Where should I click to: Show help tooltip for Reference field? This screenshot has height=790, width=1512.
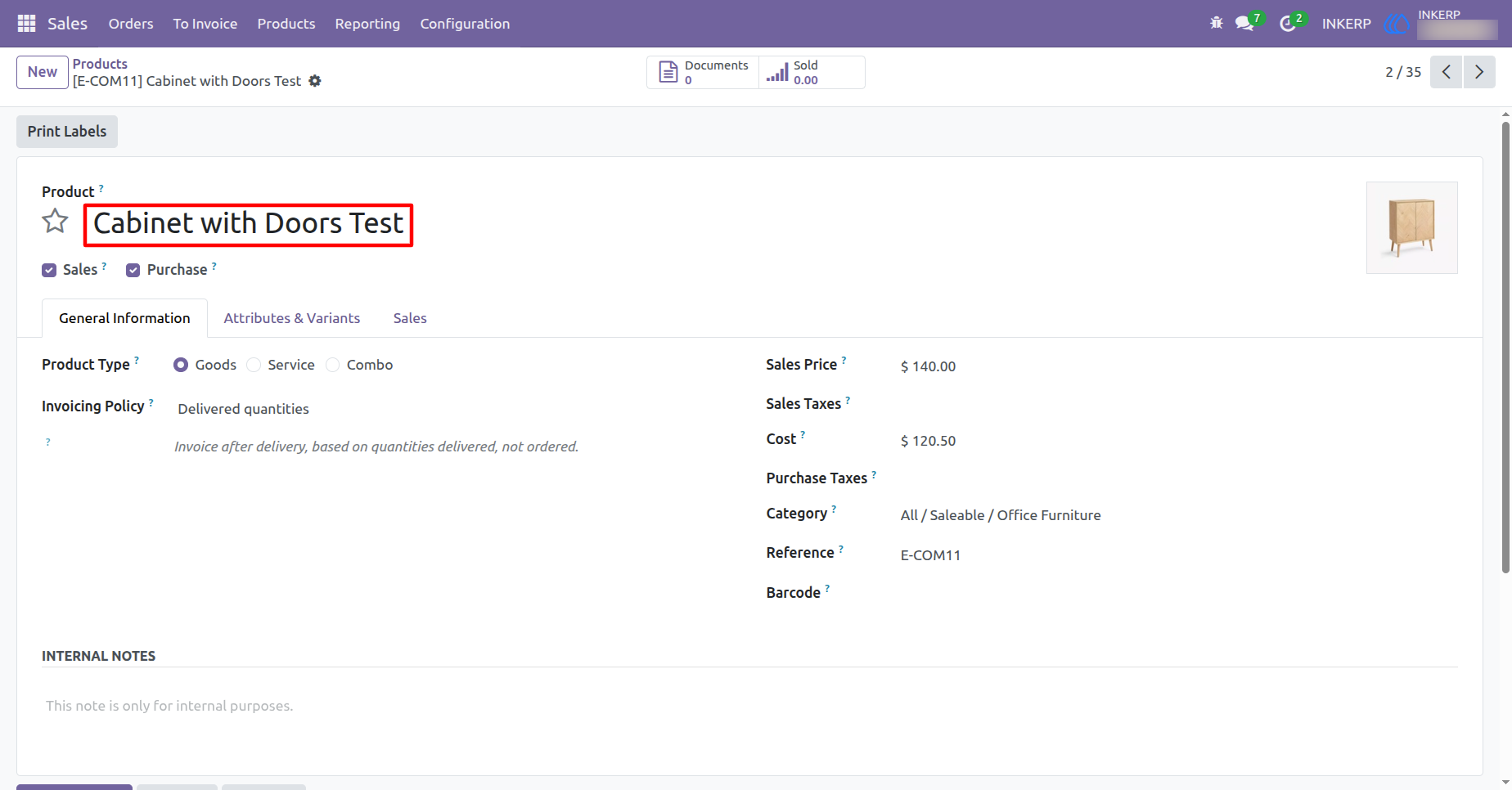point(841,548)
